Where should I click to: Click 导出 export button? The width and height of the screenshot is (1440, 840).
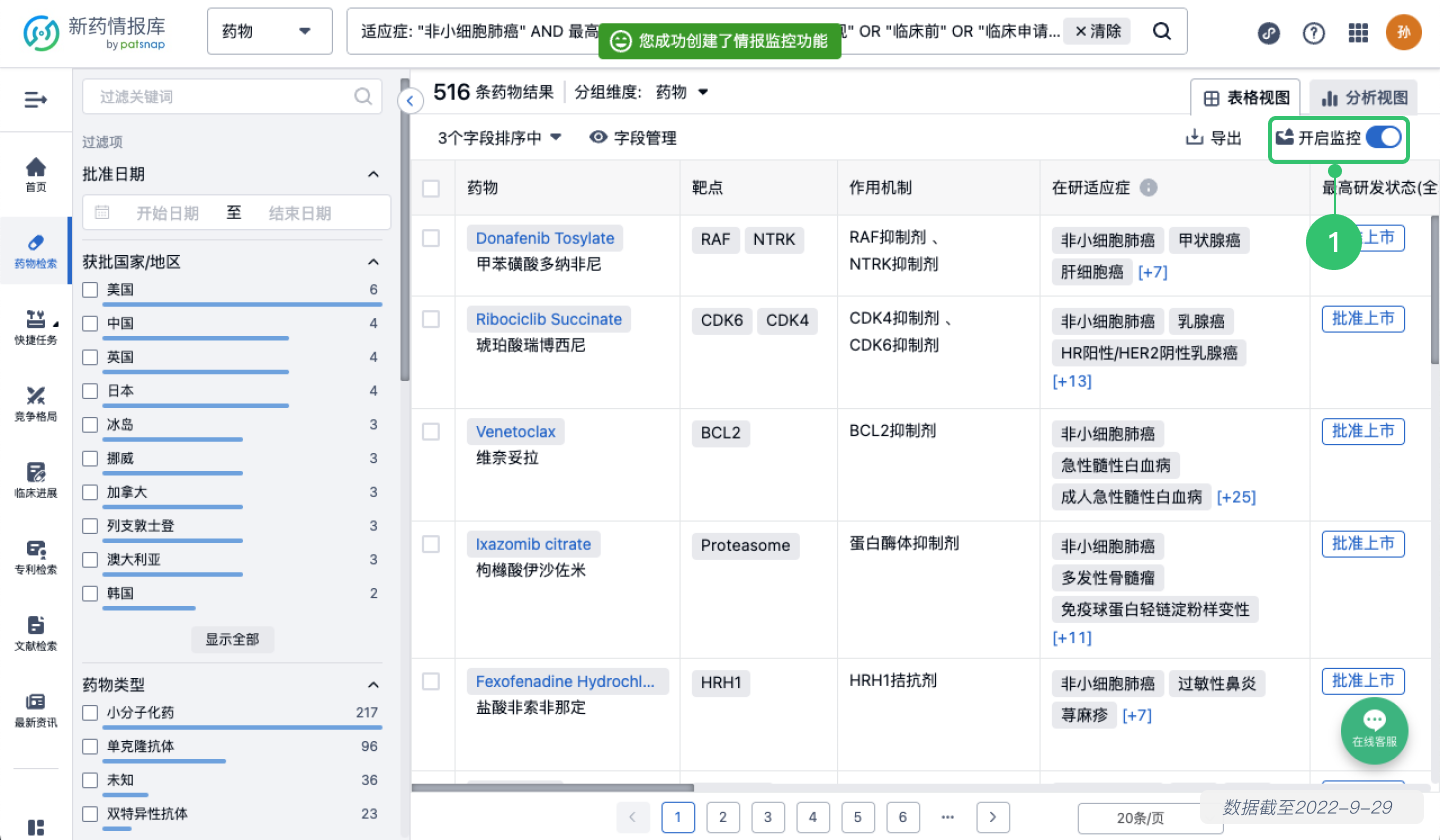point(1213,138)
